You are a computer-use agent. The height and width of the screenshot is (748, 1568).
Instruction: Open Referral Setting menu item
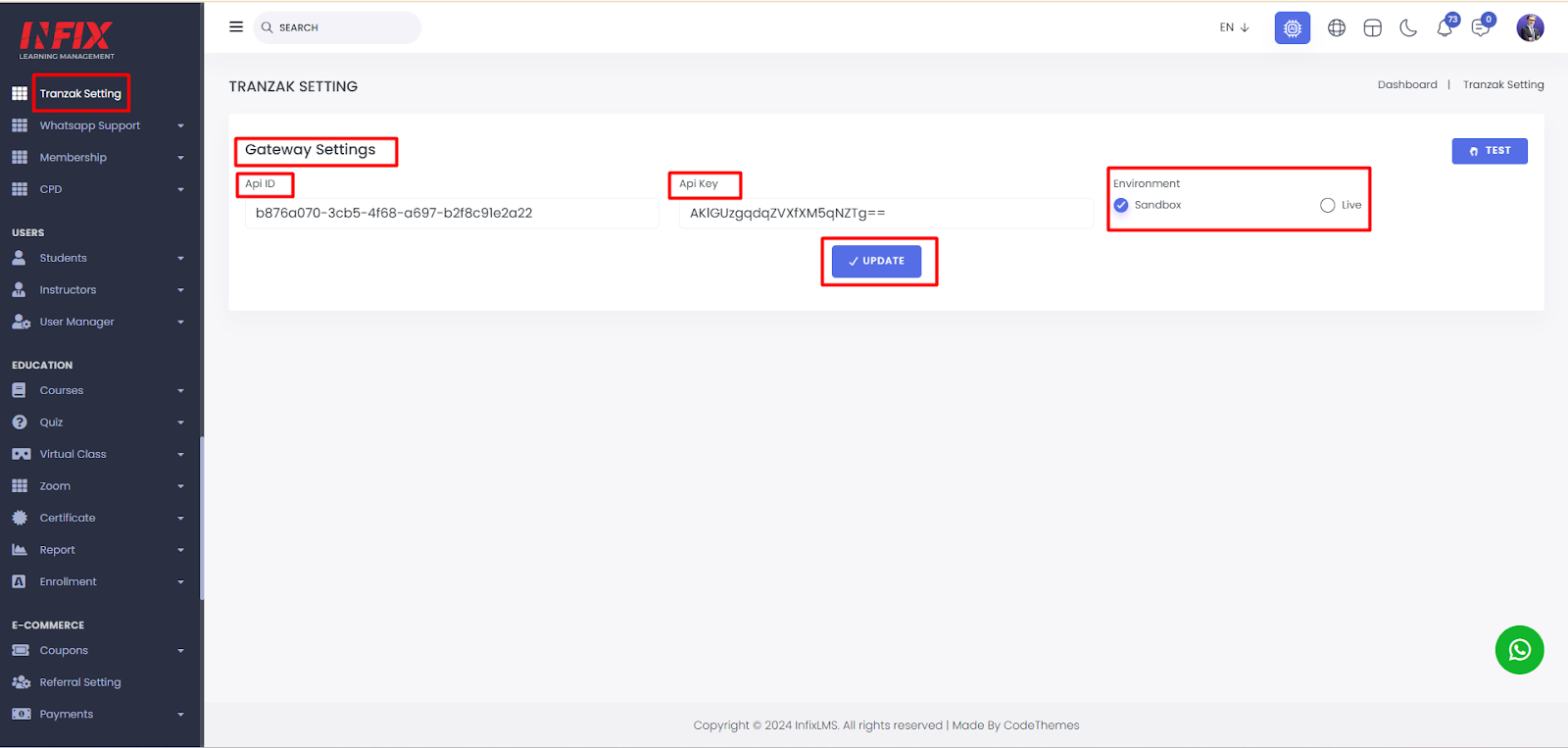pos(80,682)
